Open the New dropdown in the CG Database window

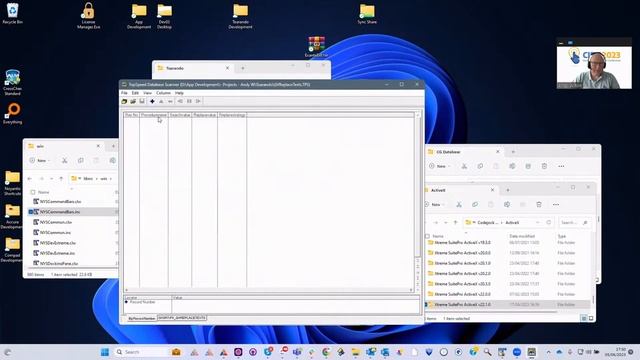[440, 167]
